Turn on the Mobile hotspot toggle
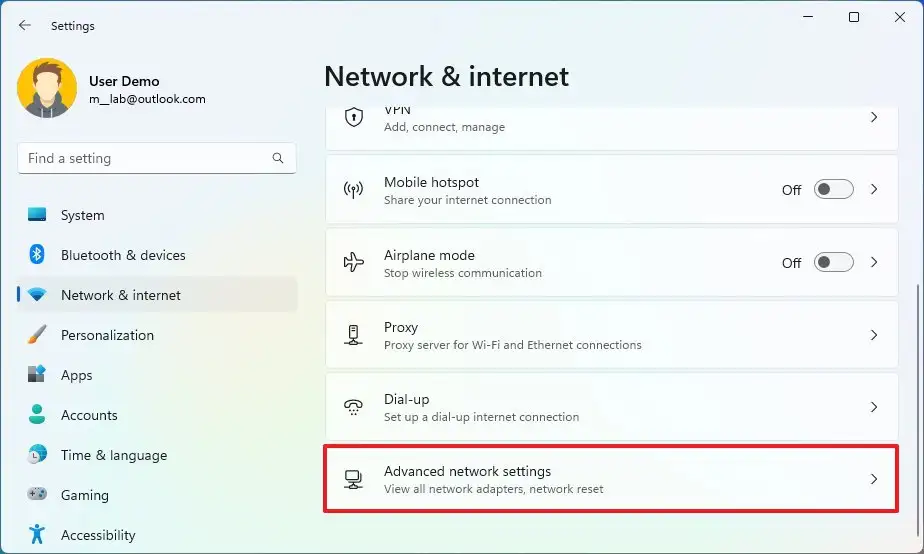Image resolution: width=924 pixels, height=554 pixels. (x=833, y=190)
